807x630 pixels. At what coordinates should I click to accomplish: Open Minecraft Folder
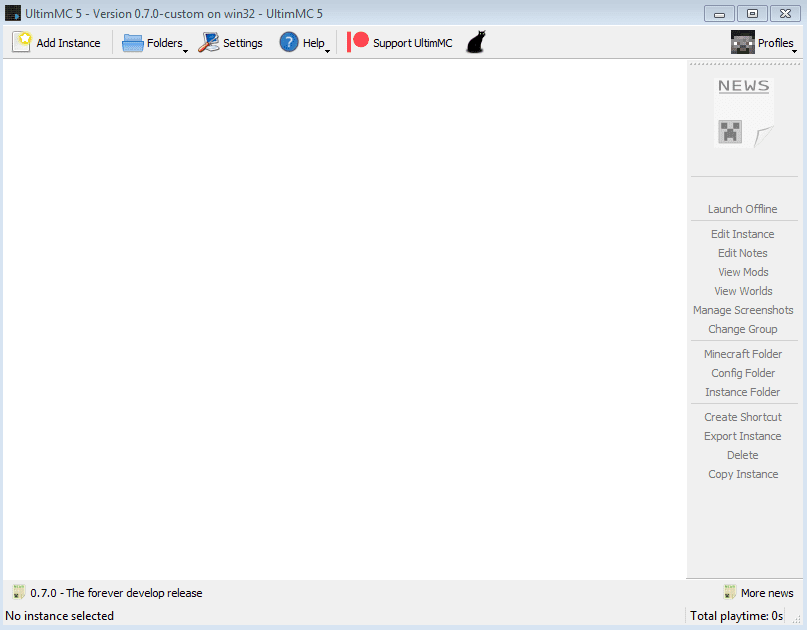click(743, 354)
